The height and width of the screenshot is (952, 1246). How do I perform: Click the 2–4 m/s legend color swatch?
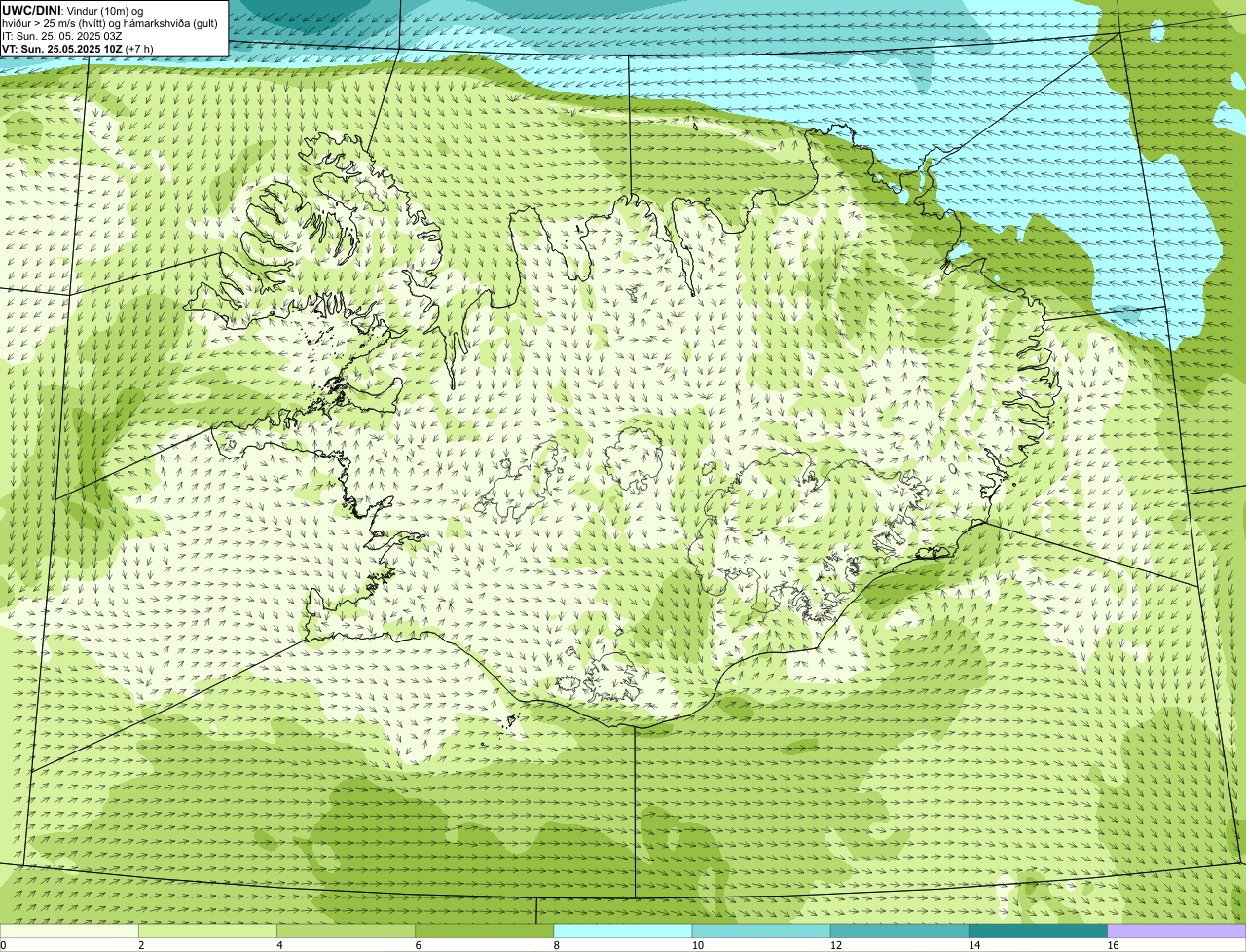pyautogui.click(x=207, y=931)
